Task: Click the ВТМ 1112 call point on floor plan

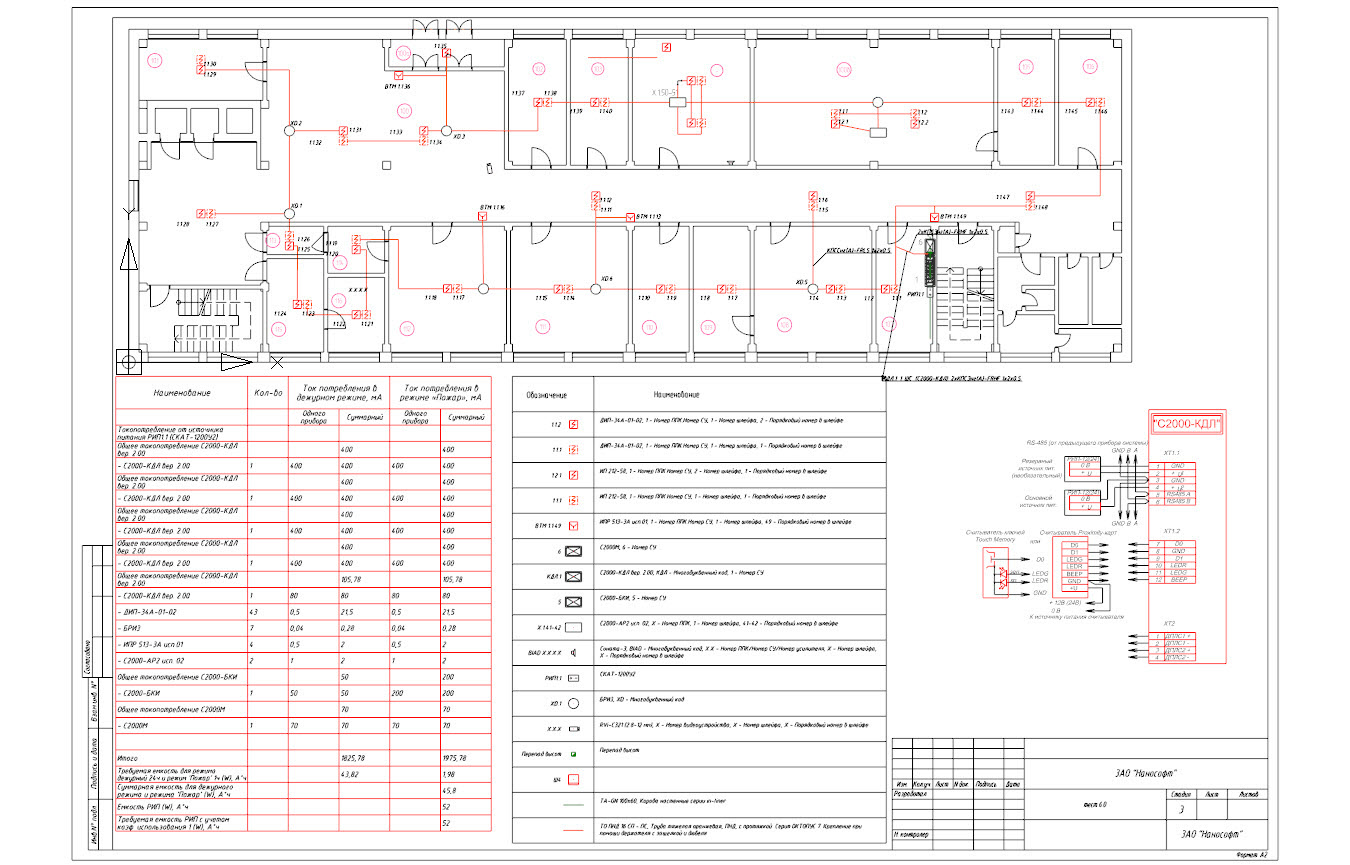Action: coord(630,216)
